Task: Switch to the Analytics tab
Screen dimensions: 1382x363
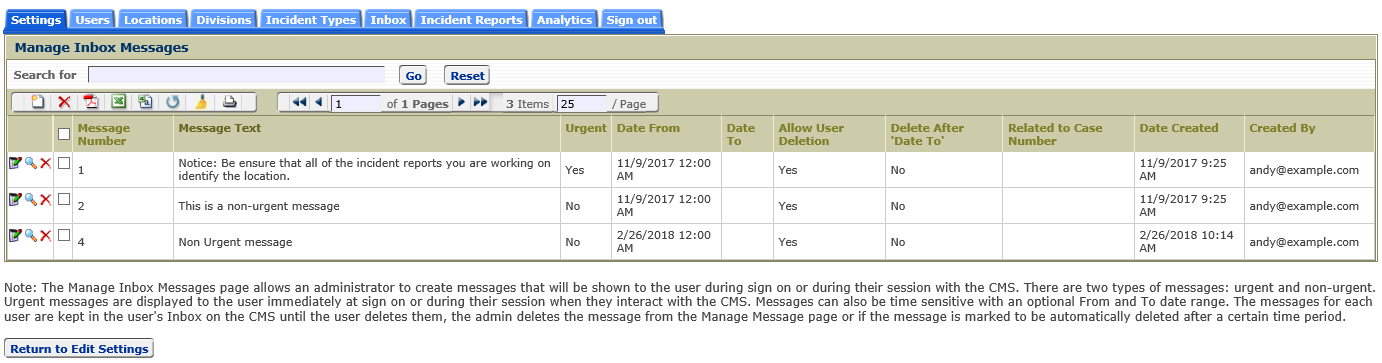Action: pyautogui.click(x=565, y=20)
